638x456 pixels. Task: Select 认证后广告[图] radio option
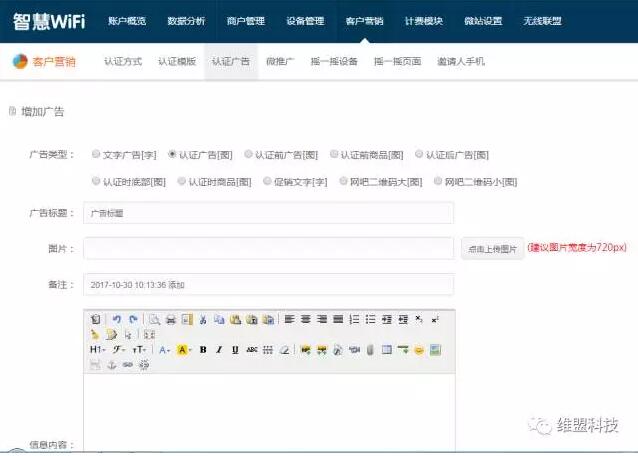(419, 154)
